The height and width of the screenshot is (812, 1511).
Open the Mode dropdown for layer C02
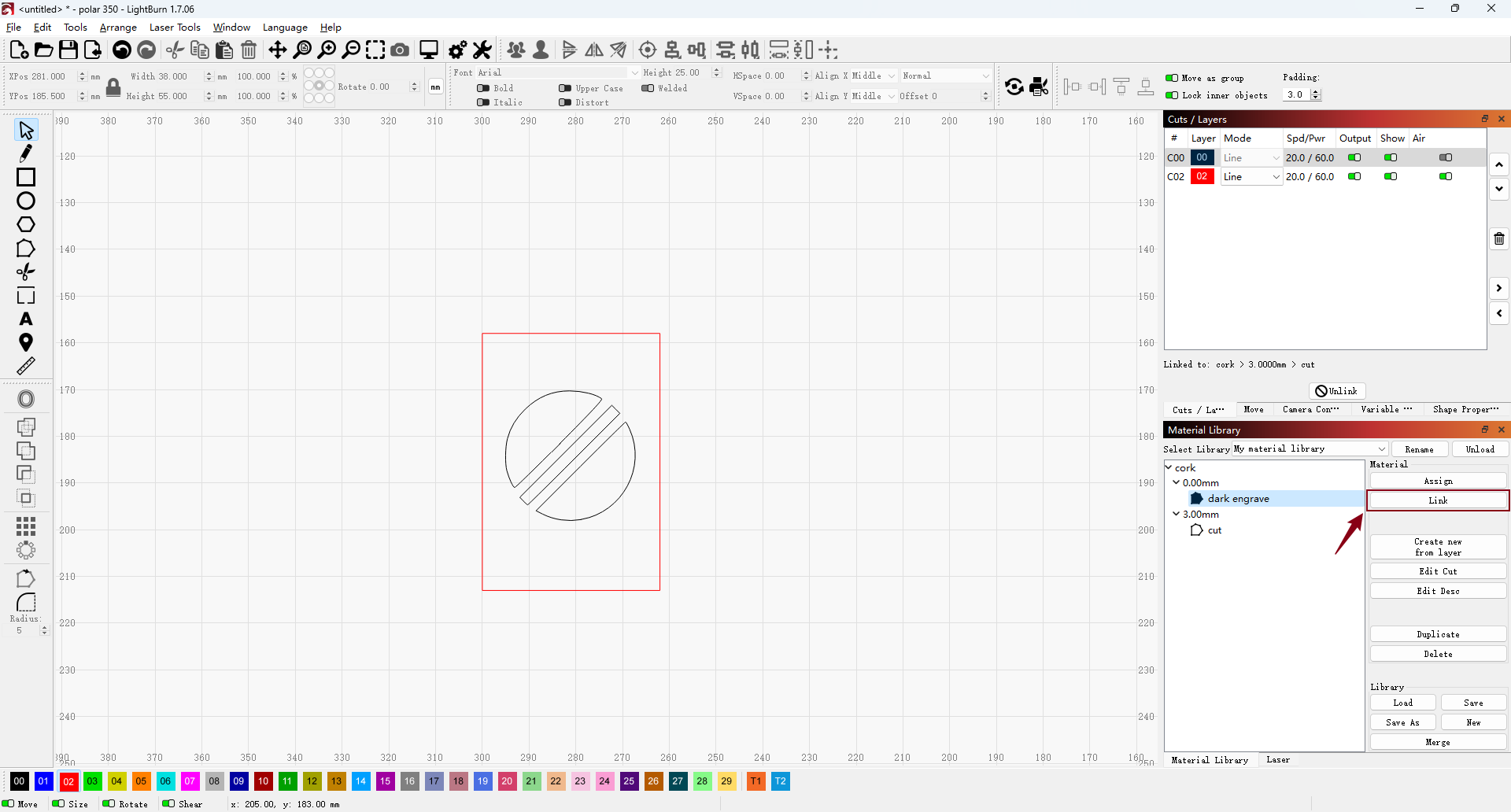[1251, 177]
